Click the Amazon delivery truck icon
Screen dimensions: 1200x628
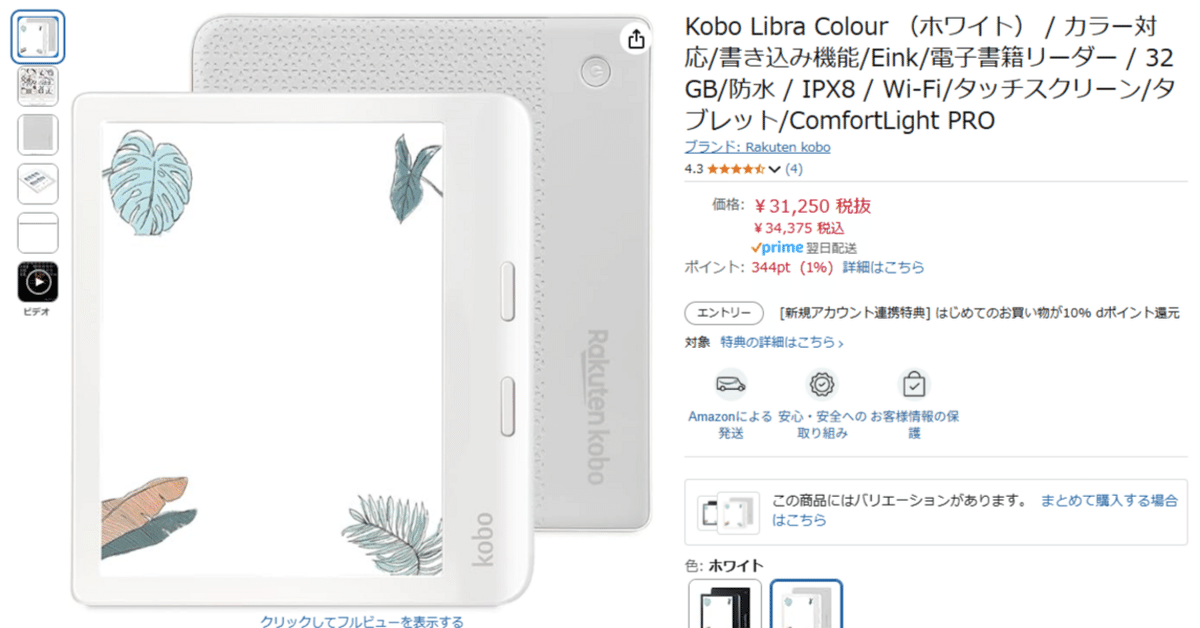pyautogui.click(x=731, y=384)
